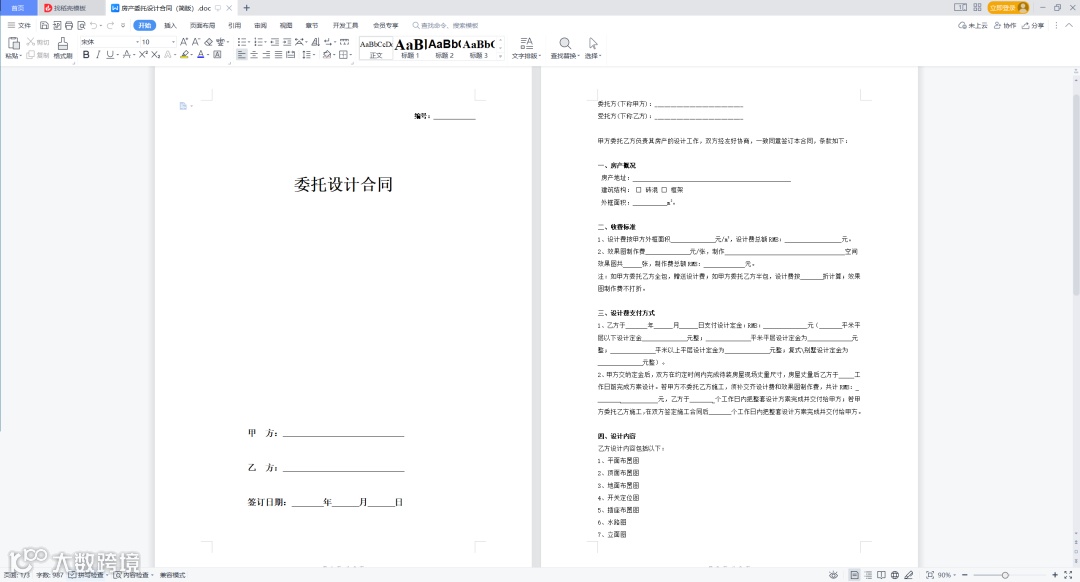This screenshot has height=582, width=1080.
Task: Click the Collaborate (协作) icon
Action: pos(997,25)
